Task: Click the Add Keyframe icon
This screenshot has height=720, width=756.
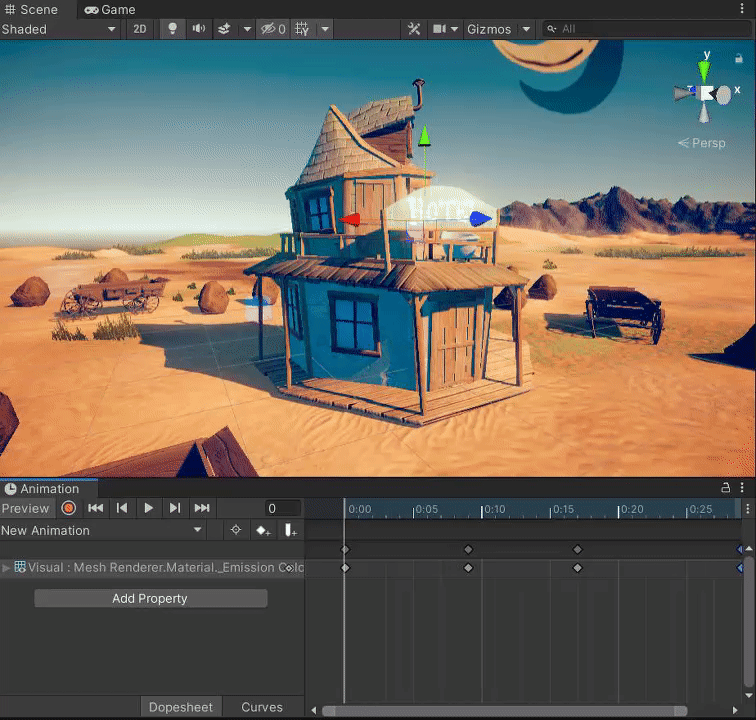Action: pos(263,531)
